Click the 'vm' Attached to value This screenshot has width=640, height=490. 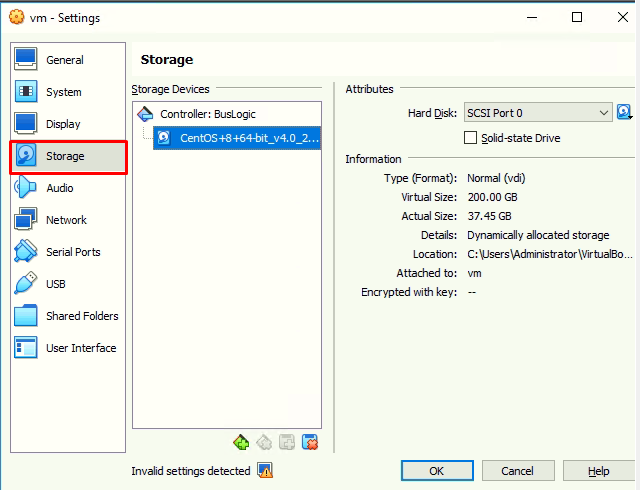pos(474,273)
